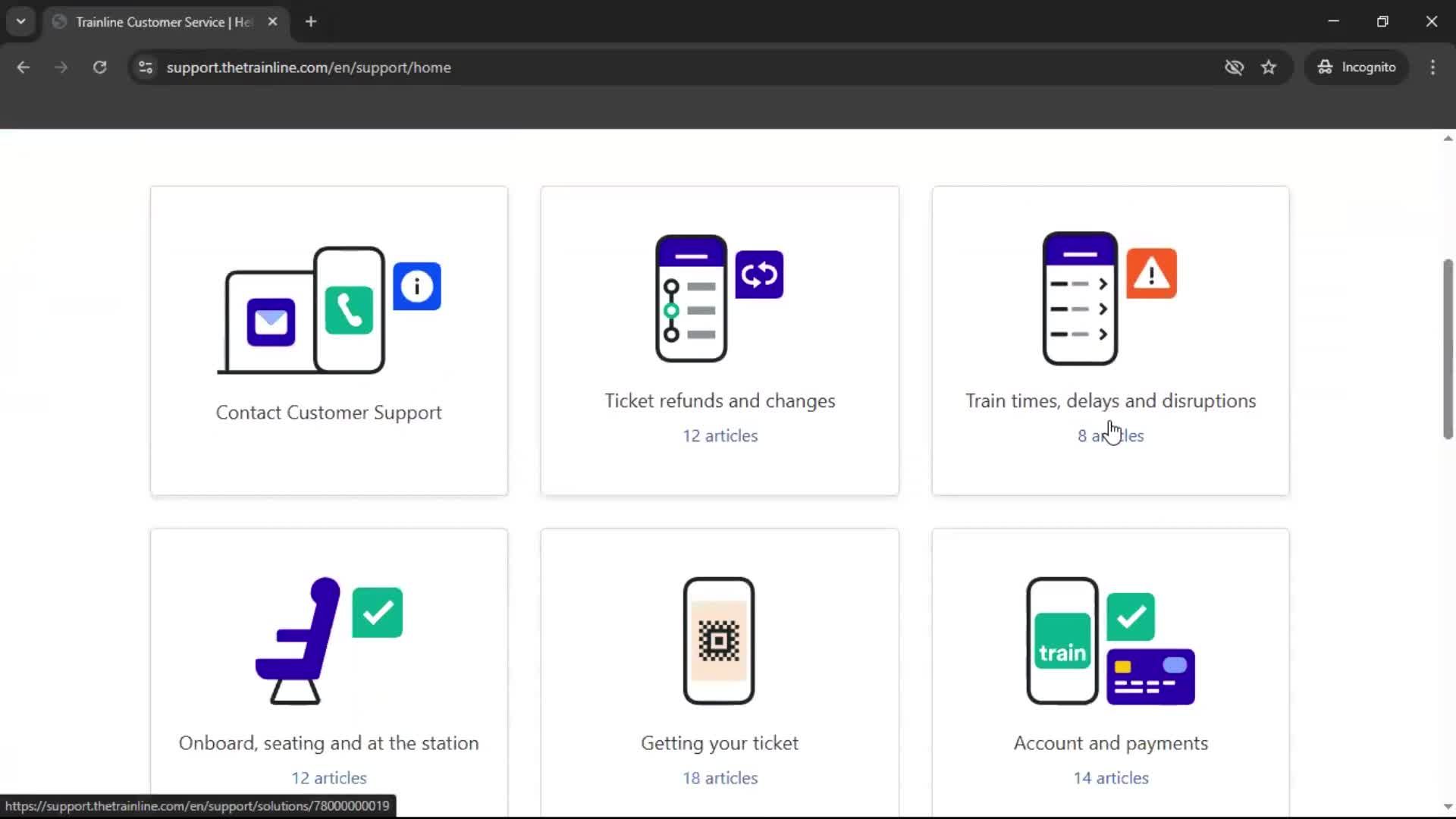The width and height of the screenshot is (1456, 819).
Task: Click inside the address bar
Action: (x=531, y=67)
